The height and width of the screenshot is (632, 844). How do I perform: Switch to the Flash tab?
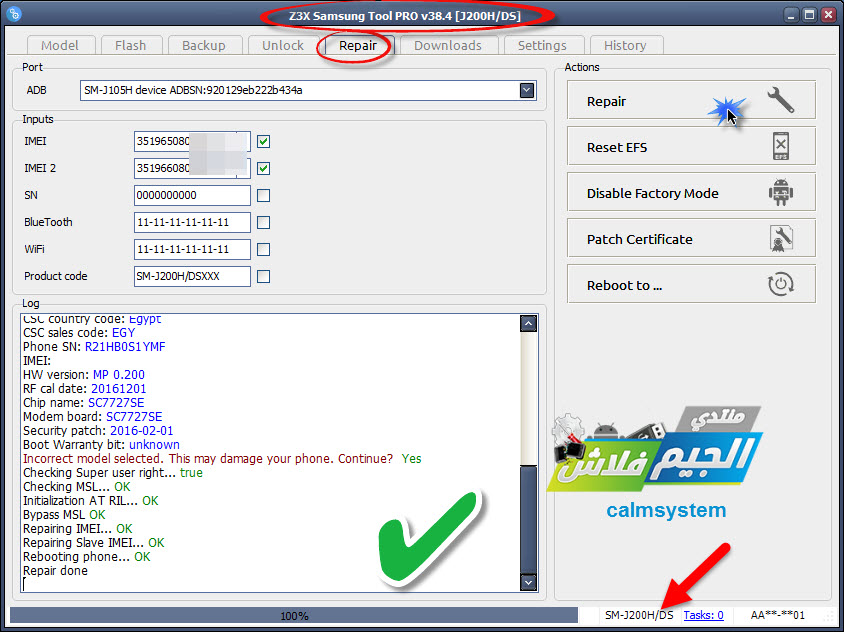pos(131,46)
